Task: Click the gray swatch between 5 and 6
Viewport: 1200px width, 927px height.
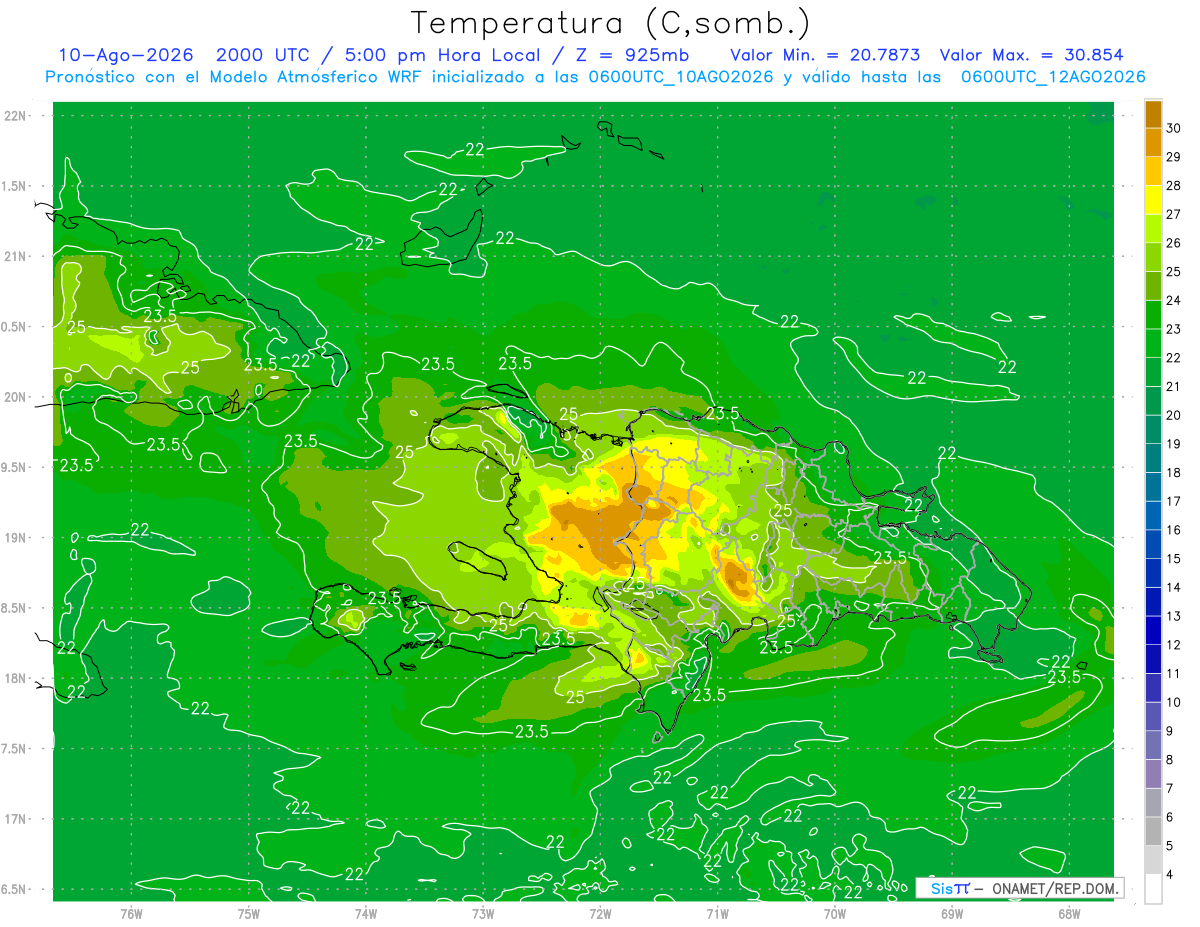Action: click(x=1153, y=832)
